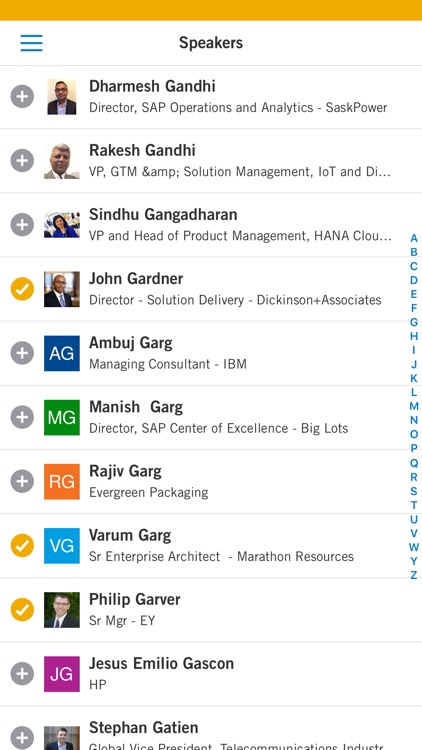The width and height of the screenshot is (422, 750).
Task: Add Sindhu Gangadharan with plus icon
Action: coord(22,225)
